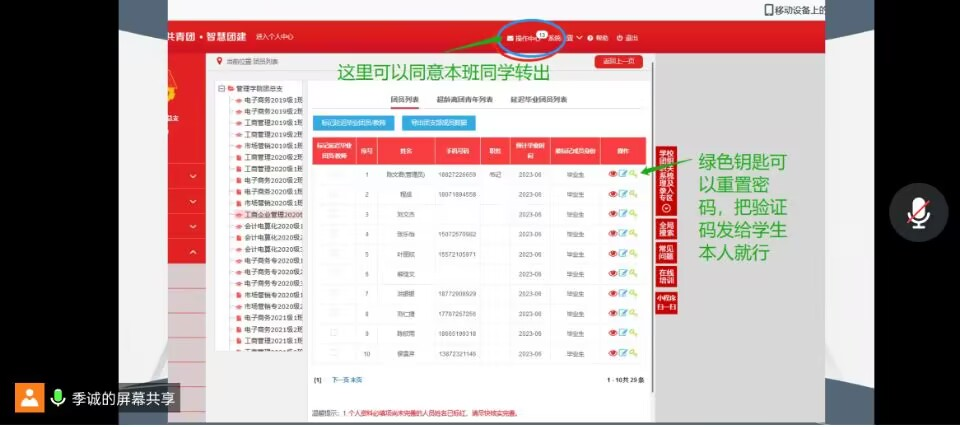The width and height of the screenshot is (960, 427).
Task: Click the 帮助 help icon in header
Action: point(590,38)
